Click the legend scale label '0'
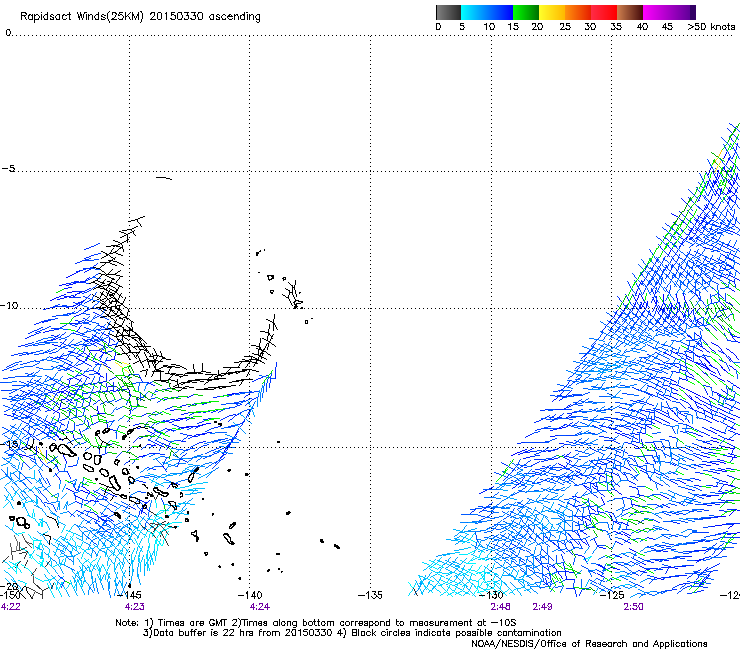This screenshot has width=740, height=650. pos(438,27)
